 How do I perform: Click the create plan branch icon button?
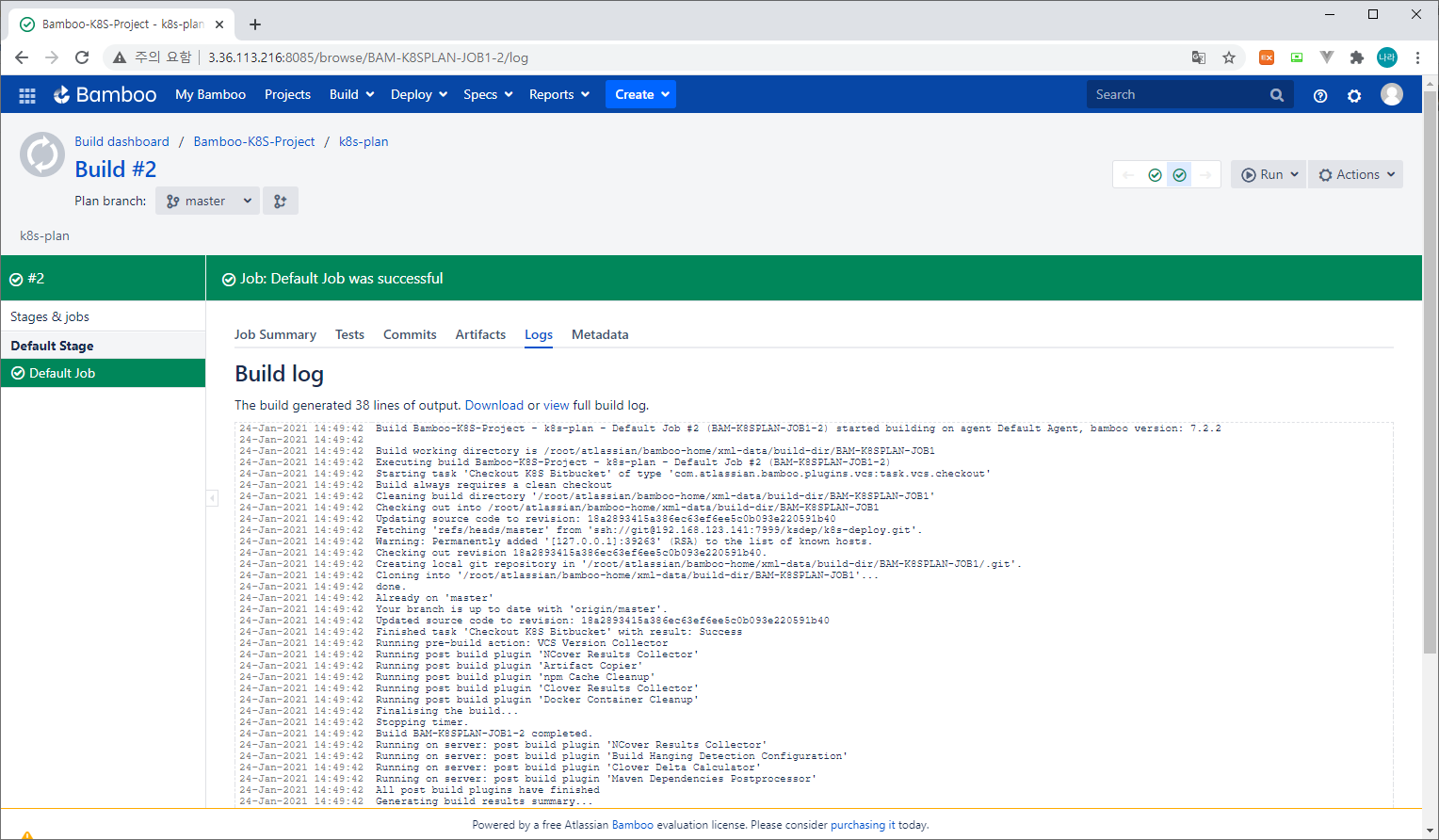281,201
